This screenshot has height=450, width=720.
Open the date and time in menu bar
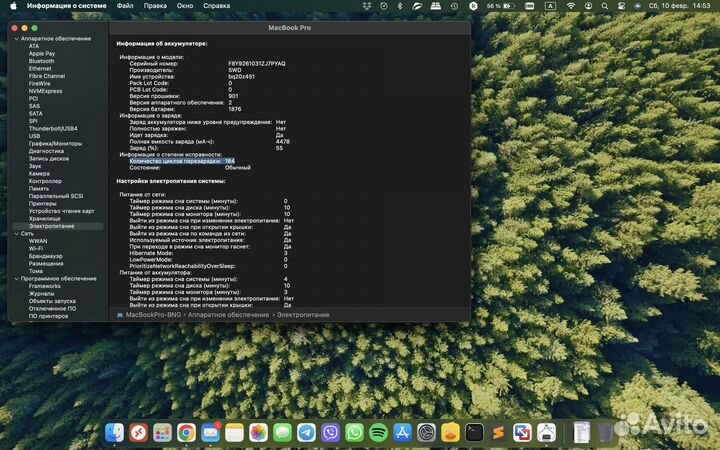(679, 6)
